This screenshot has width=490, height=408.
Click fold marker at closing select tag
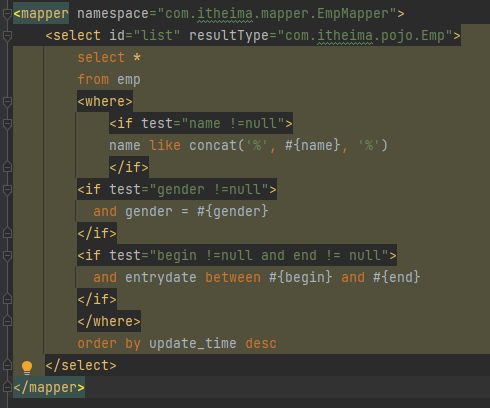[x=7, y=365]
